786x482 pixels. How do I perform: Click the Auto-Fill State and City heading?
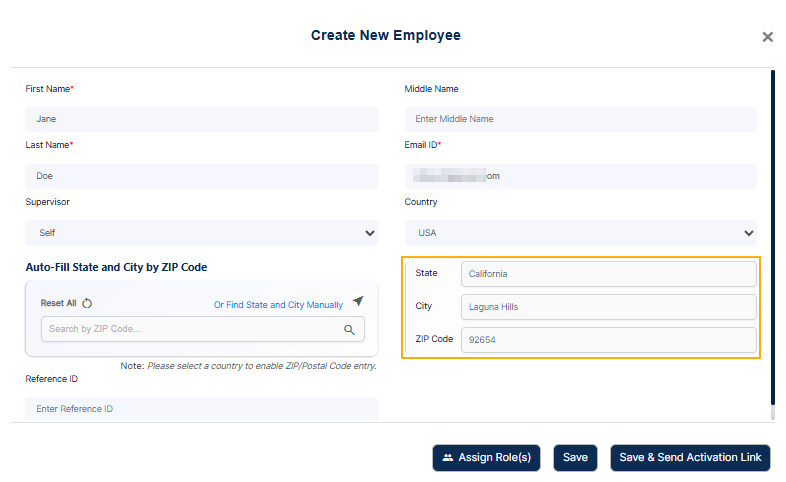pos(116,268)
